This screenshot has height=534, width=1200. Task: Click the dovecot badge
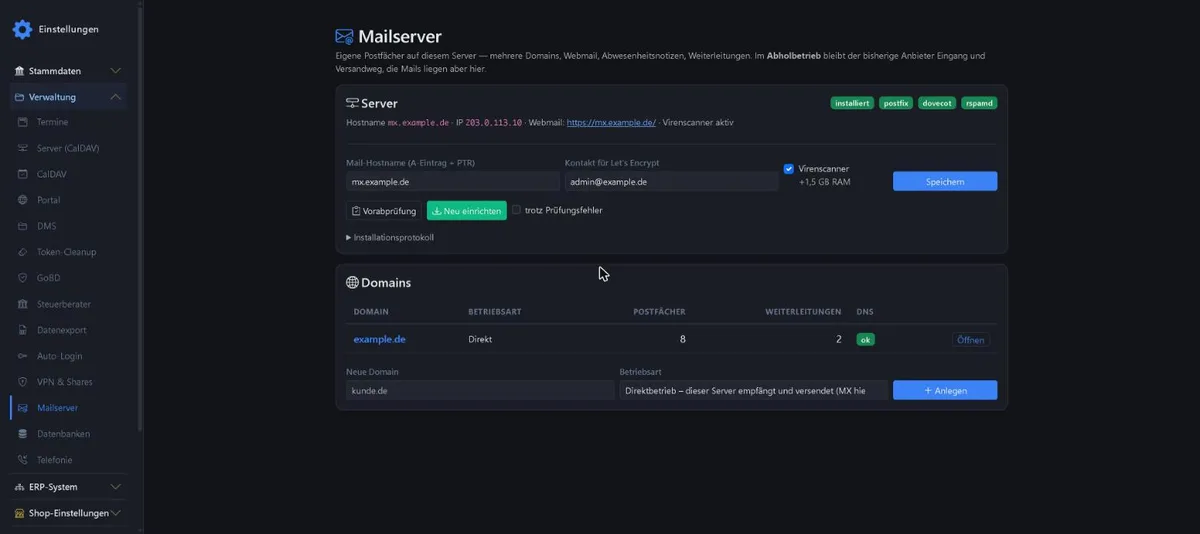pos(938,103)
